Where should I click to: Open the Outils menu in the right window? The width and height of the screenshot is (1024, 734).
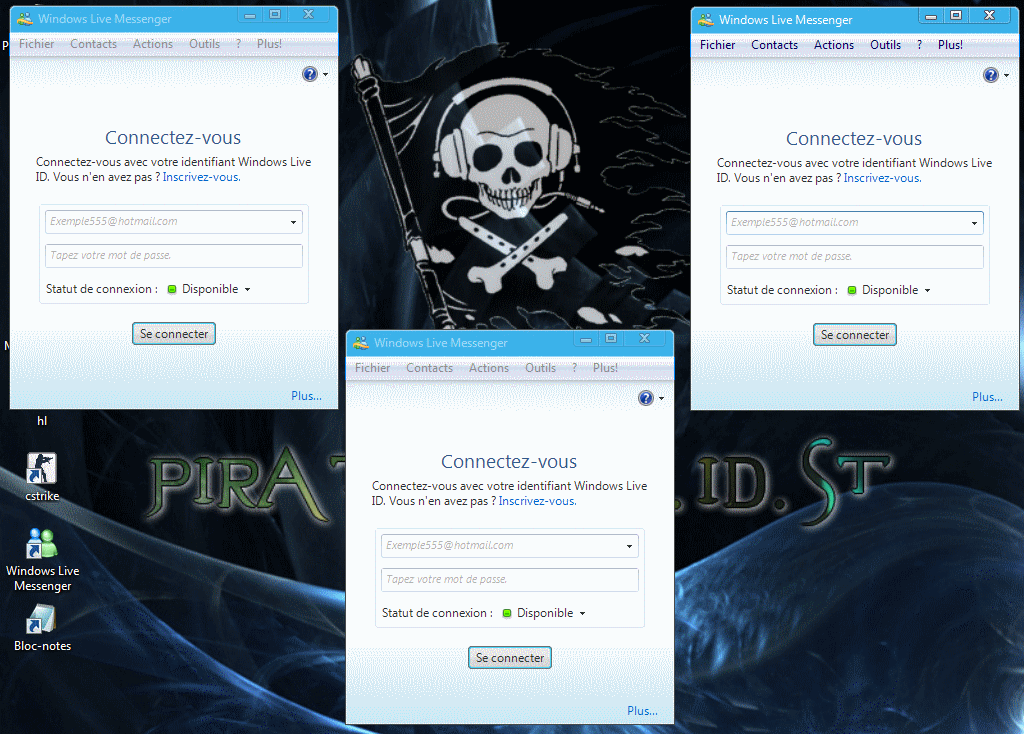click(886, 45)
